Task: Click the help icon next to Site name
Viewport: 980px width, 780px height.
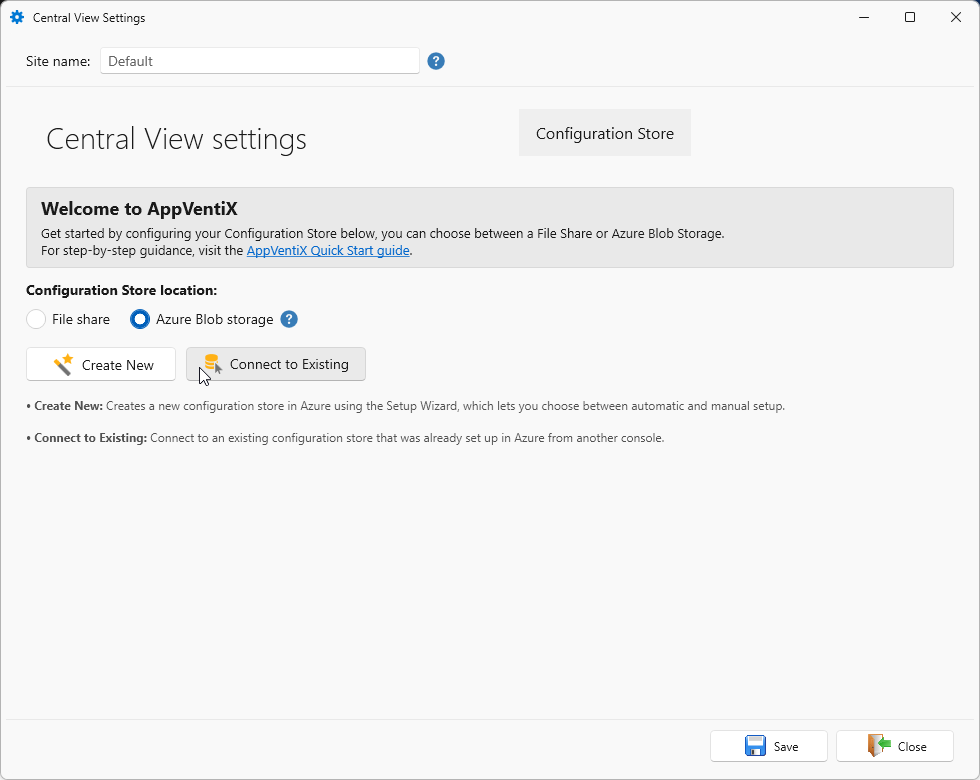Action: [x=436, y=61]
